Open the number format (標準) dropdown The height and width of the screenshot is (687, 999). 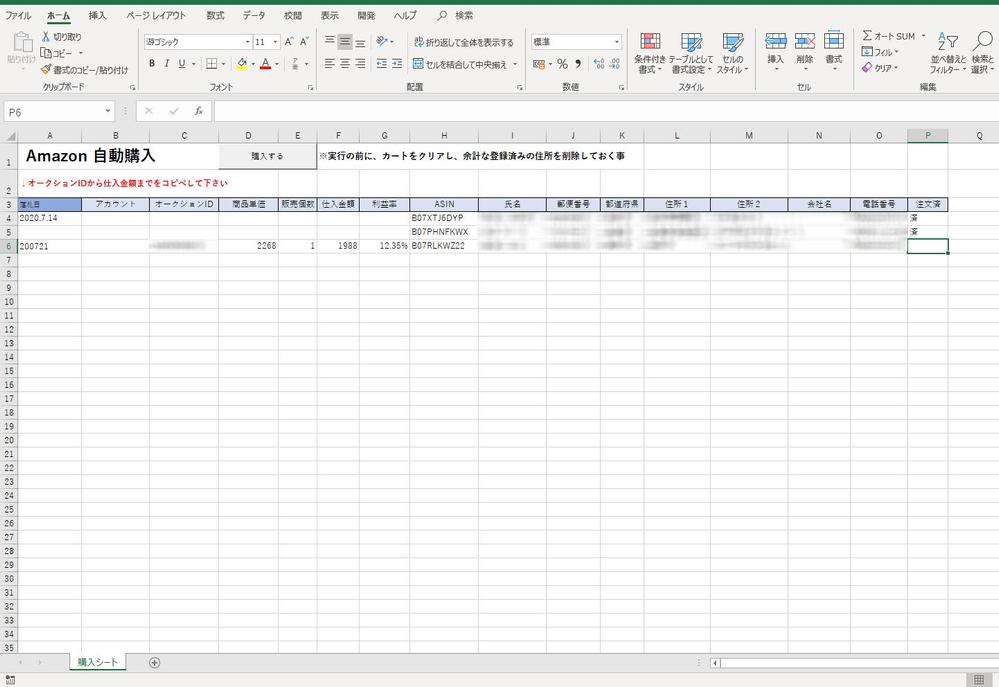[617, 42]
